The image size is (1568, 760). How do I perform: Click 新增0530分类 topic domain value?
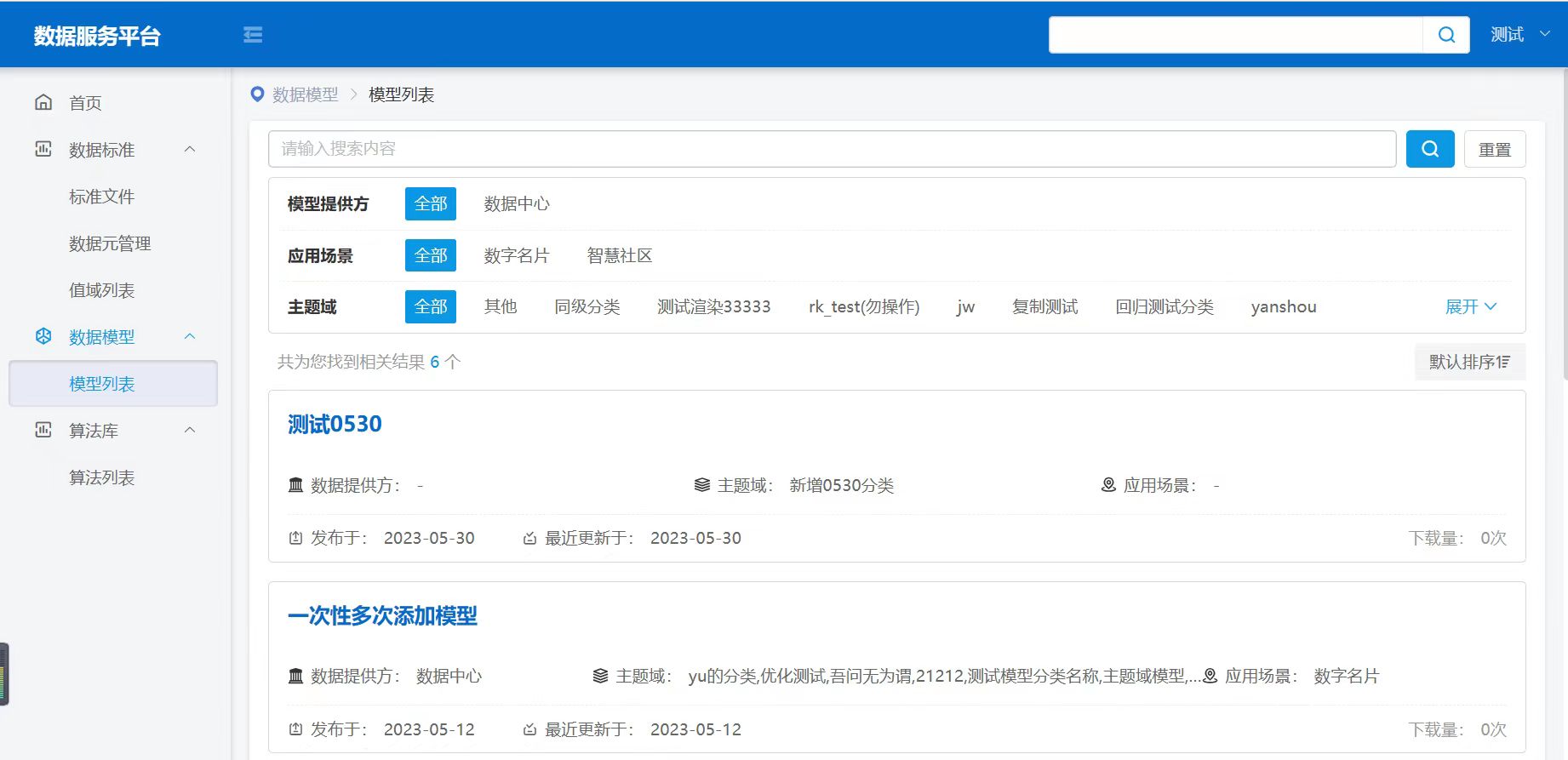pyautogui.click(x=841, y=485)
